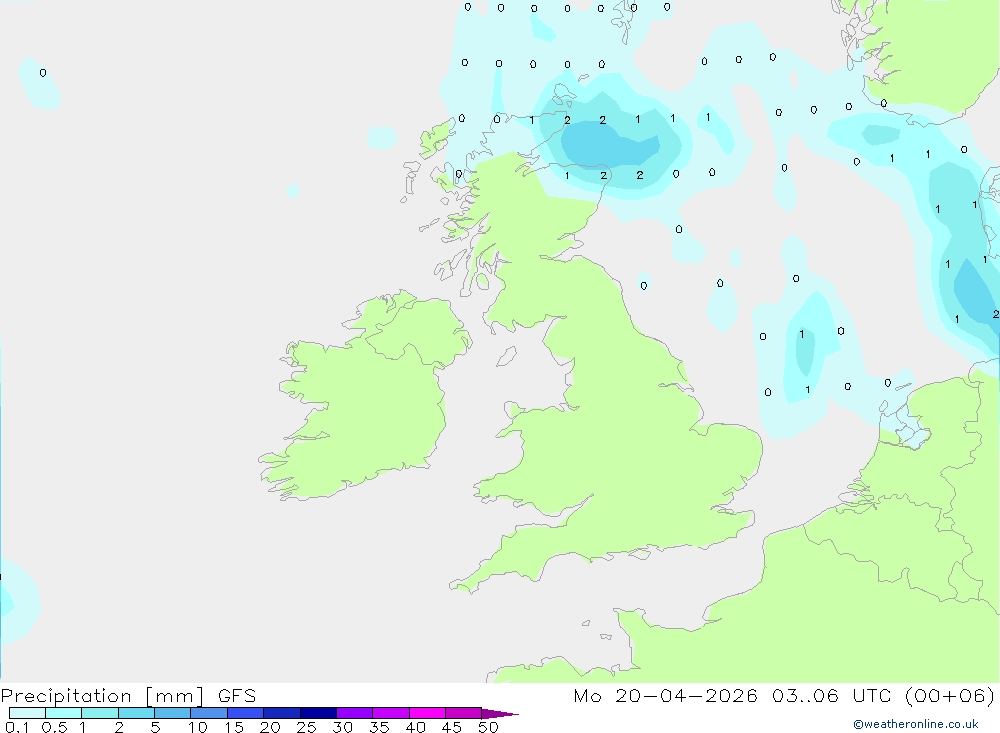1000x733 pixels.
Task: Pick the 15–20 mm royal blue legend swatch
Action: 246,713
